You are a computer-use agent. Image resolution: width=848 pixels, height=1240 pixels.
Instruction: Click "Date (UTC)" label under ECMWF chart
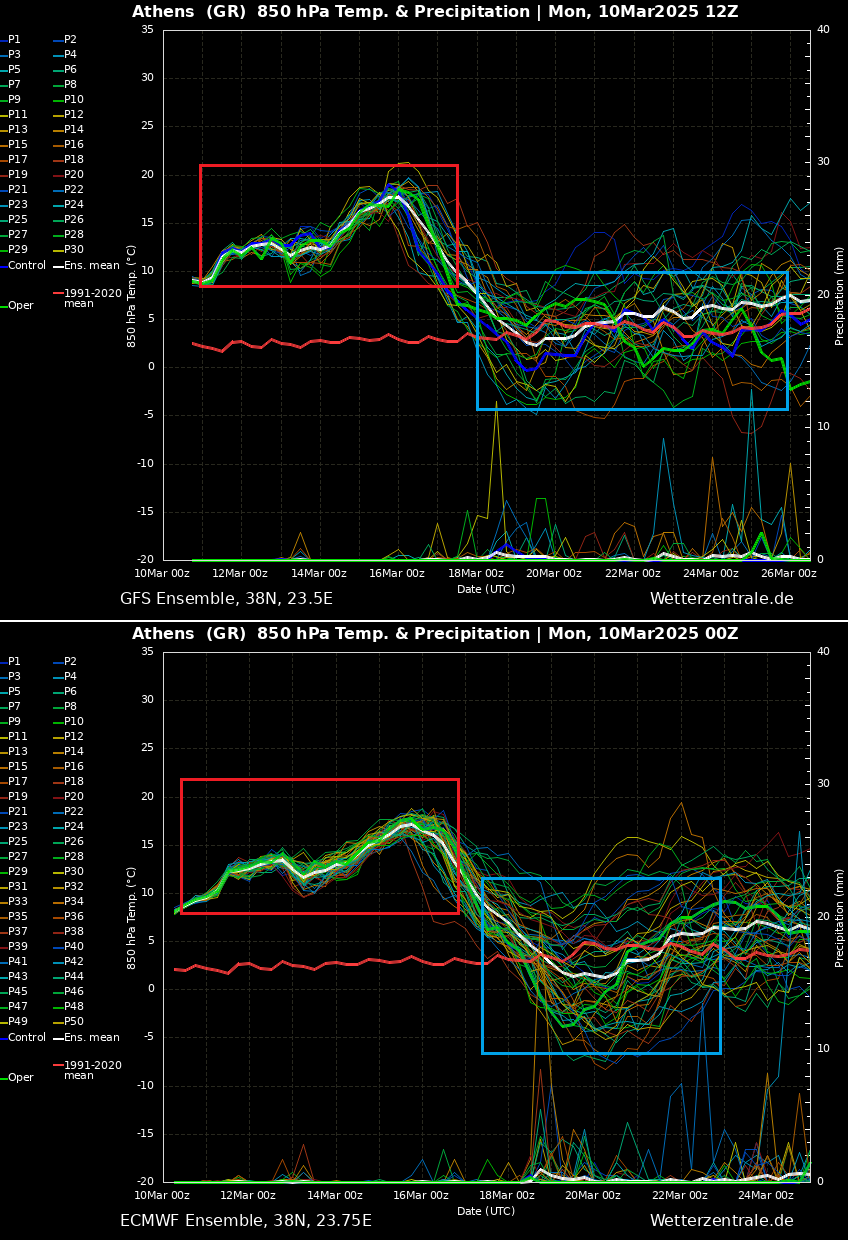[x=486, y=1211]
